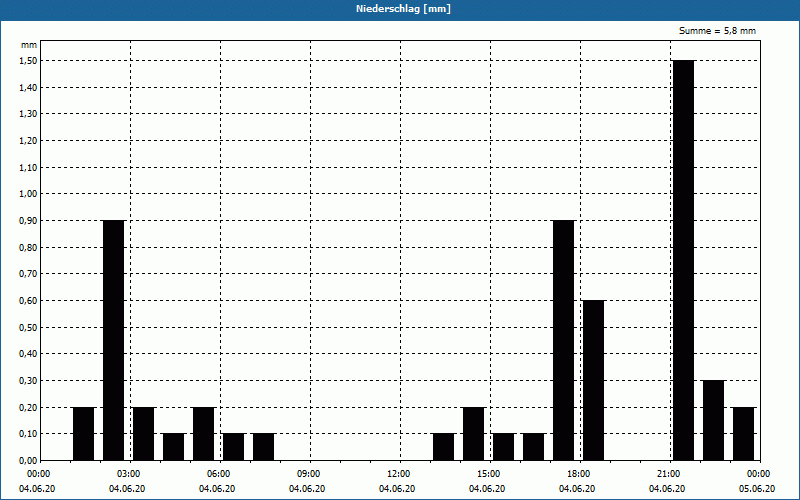Click the "Niederschlag [mm]" chart title
Image resolution: width=800 pixels, height=500 pixels.
(x=403, y=9)
